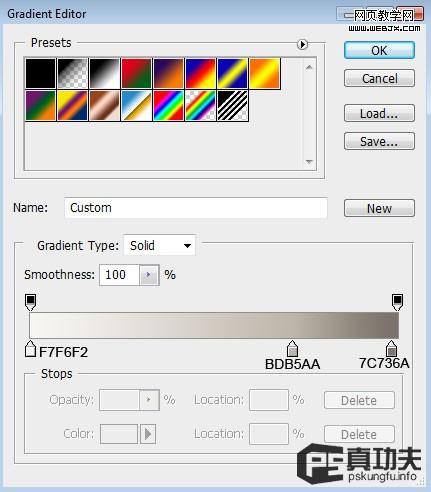This screenshot has width=431, height=492.
Task: Select the 7C736A color stop
Action: [x=391, y=349]
